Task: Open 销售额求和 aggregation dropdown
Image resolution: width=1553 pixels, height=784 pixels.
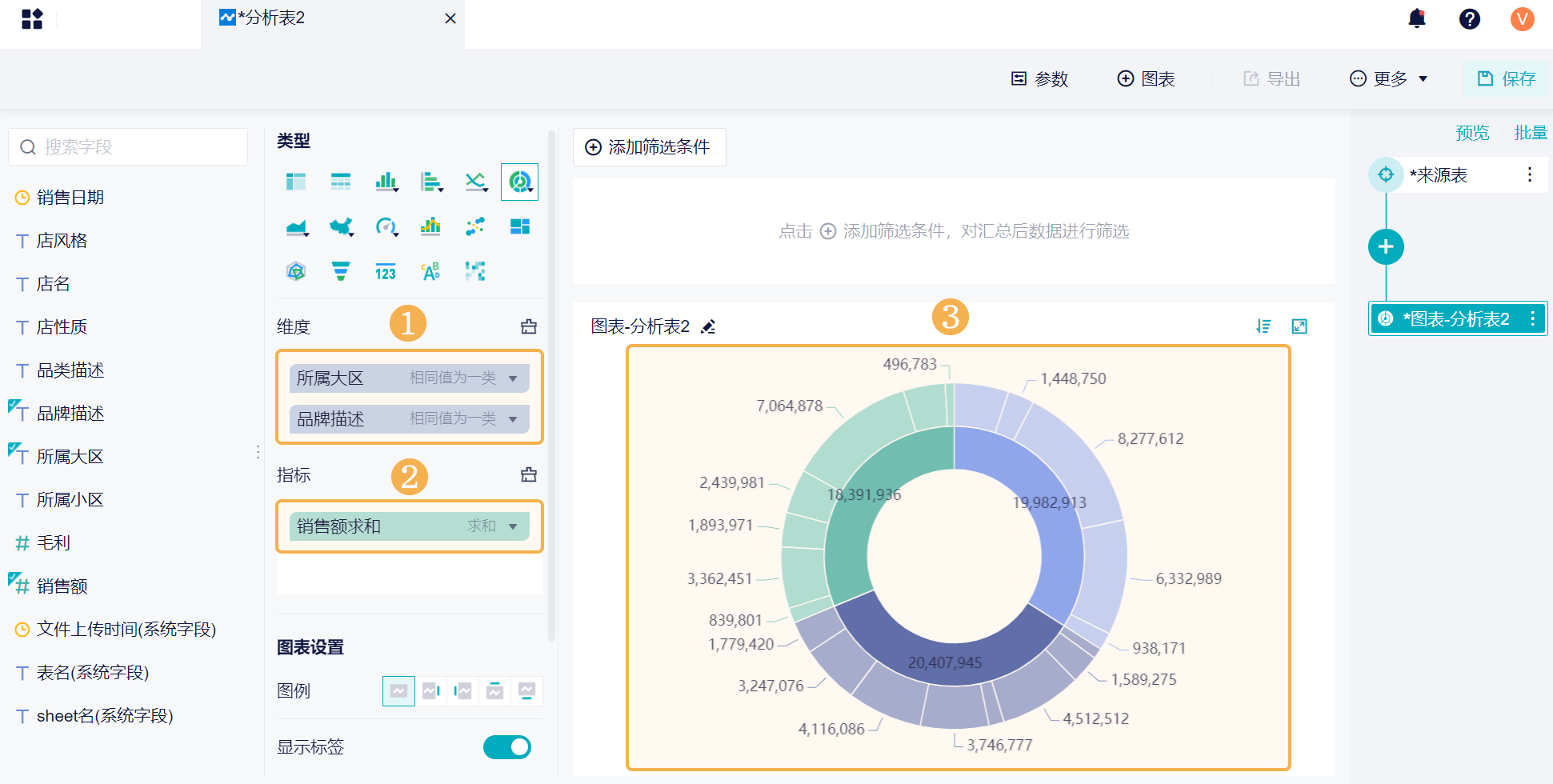Action: (x=513, y=526)
